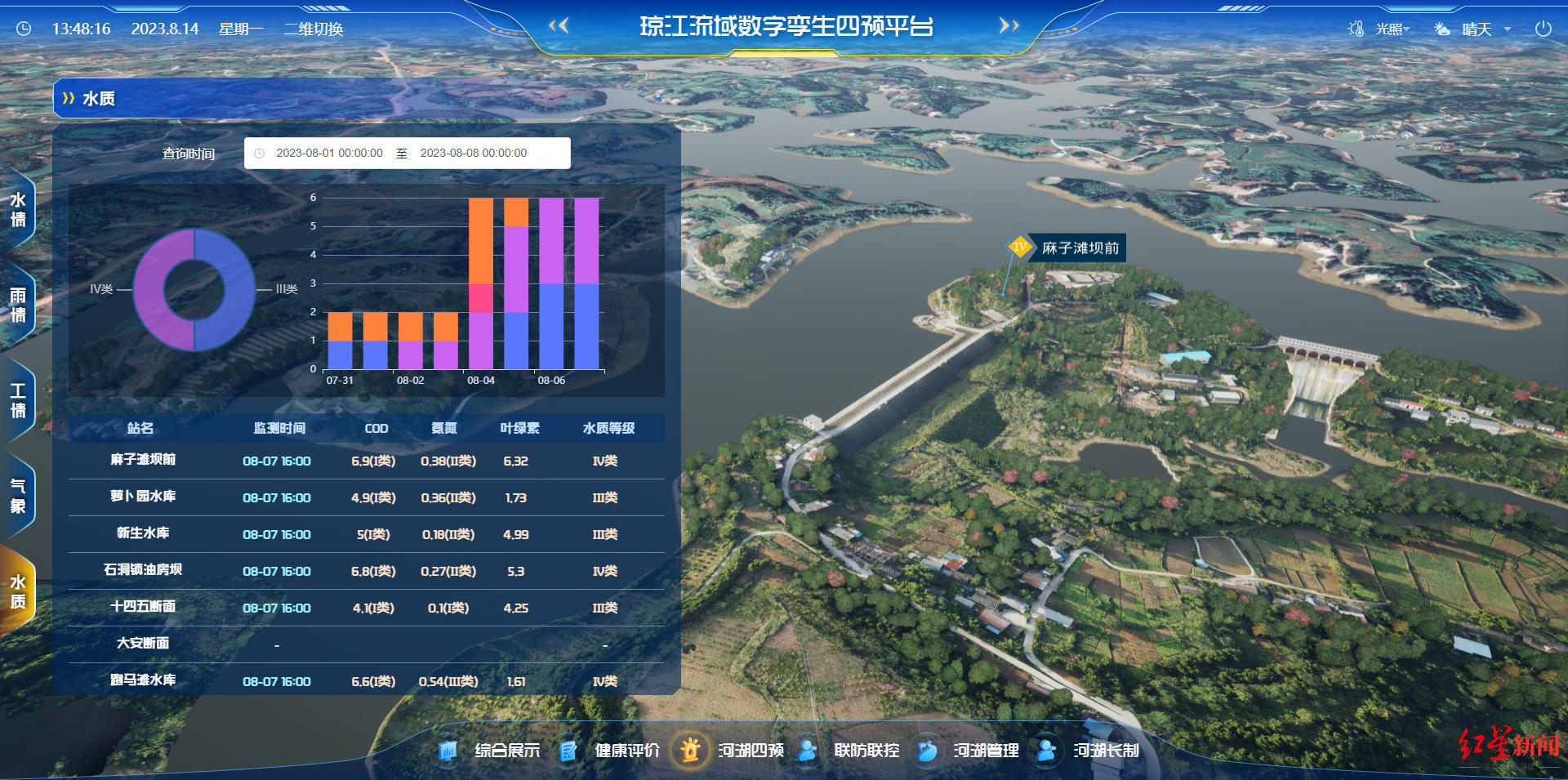The width and height of the screenshot is (1568, 780).
Task: Open the 综合展示 navigation label
Action: tap(507, 750)
